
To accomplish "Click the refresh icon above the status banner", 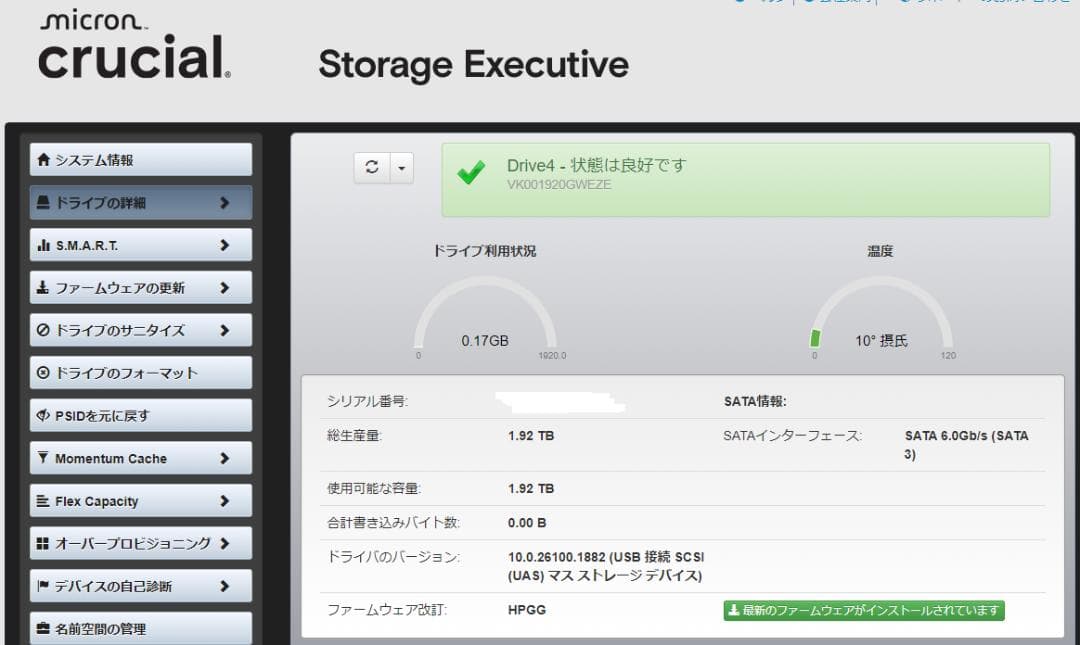I will 370,168.
